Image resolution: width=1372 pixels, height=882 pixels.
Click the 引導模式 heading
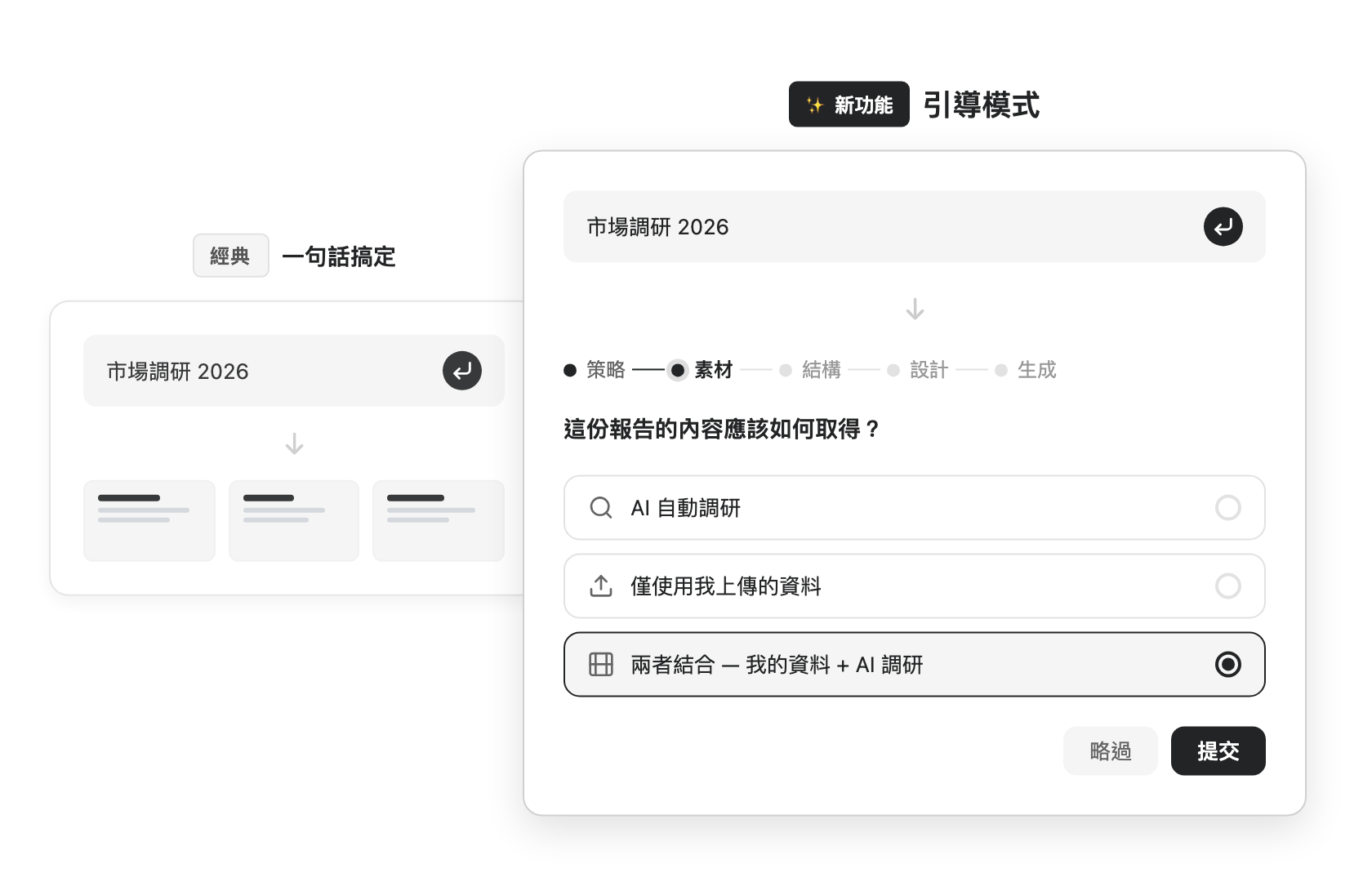981,105
